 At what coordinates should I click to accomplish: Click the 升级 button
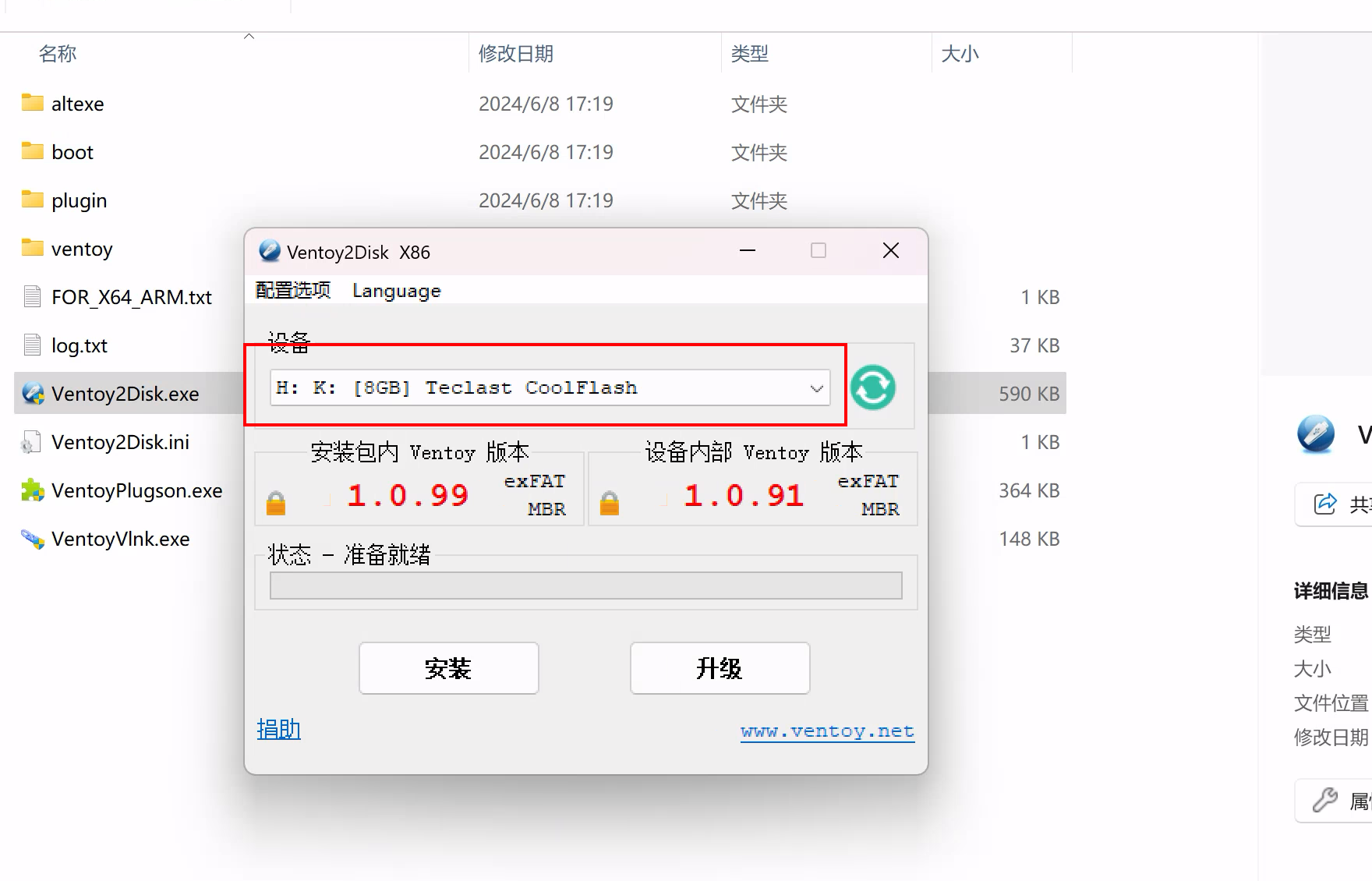(x=720, y=668)
